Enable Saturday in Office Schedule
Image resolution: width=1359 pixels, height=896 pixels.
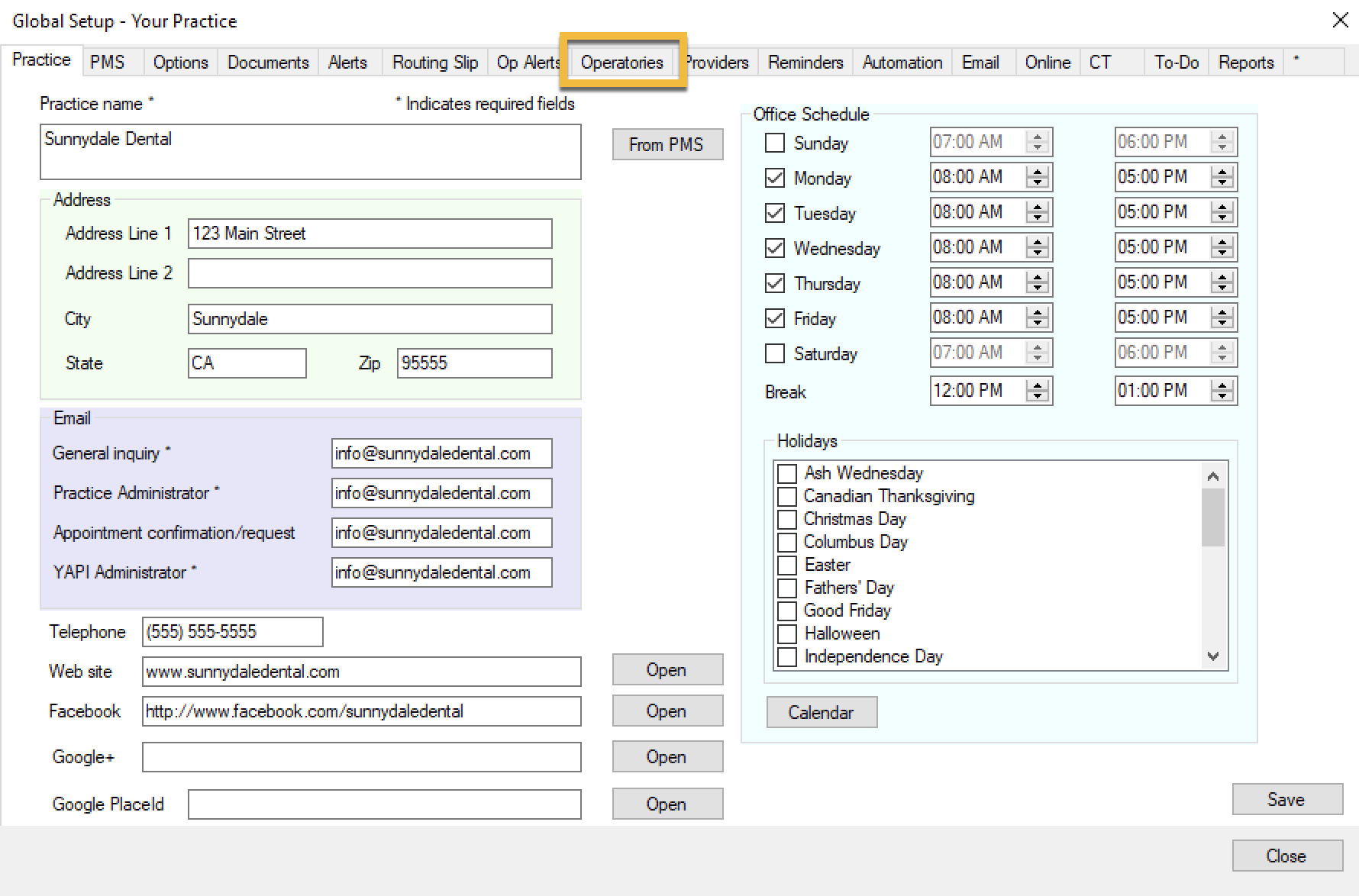(775, 353)
